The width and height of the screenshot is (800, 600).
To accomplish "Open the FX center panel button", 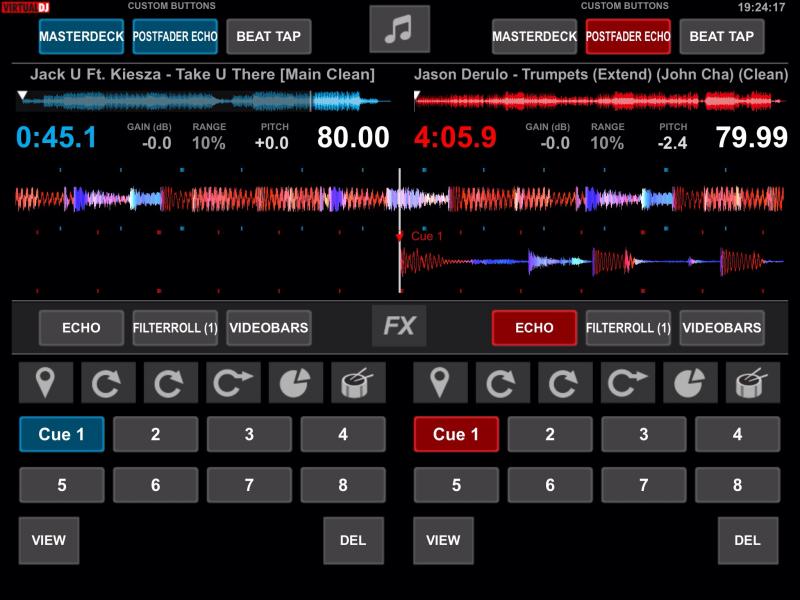I will [399, 326].
